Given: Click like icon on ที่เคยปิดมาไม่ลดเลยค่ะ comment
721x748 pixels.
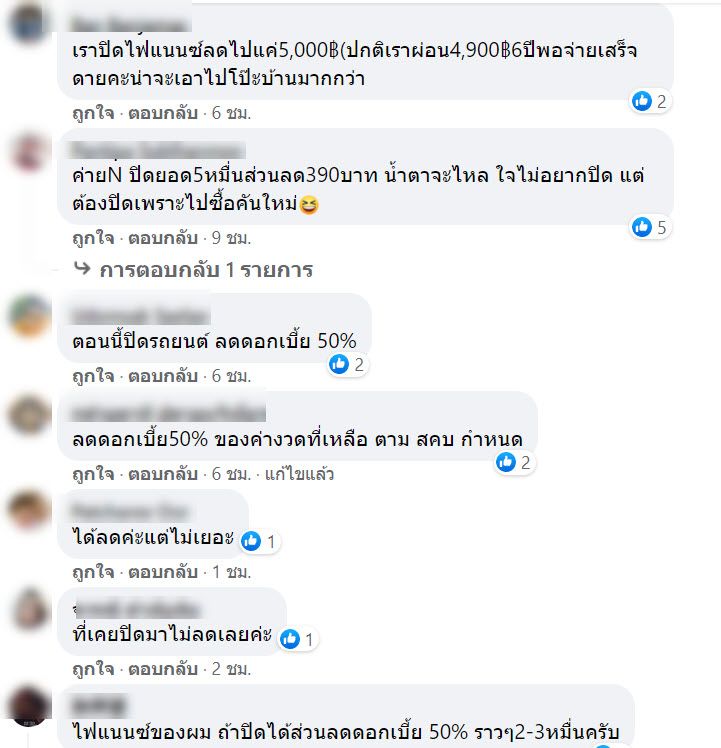Looking at the screenshot, I should (290, 639).
